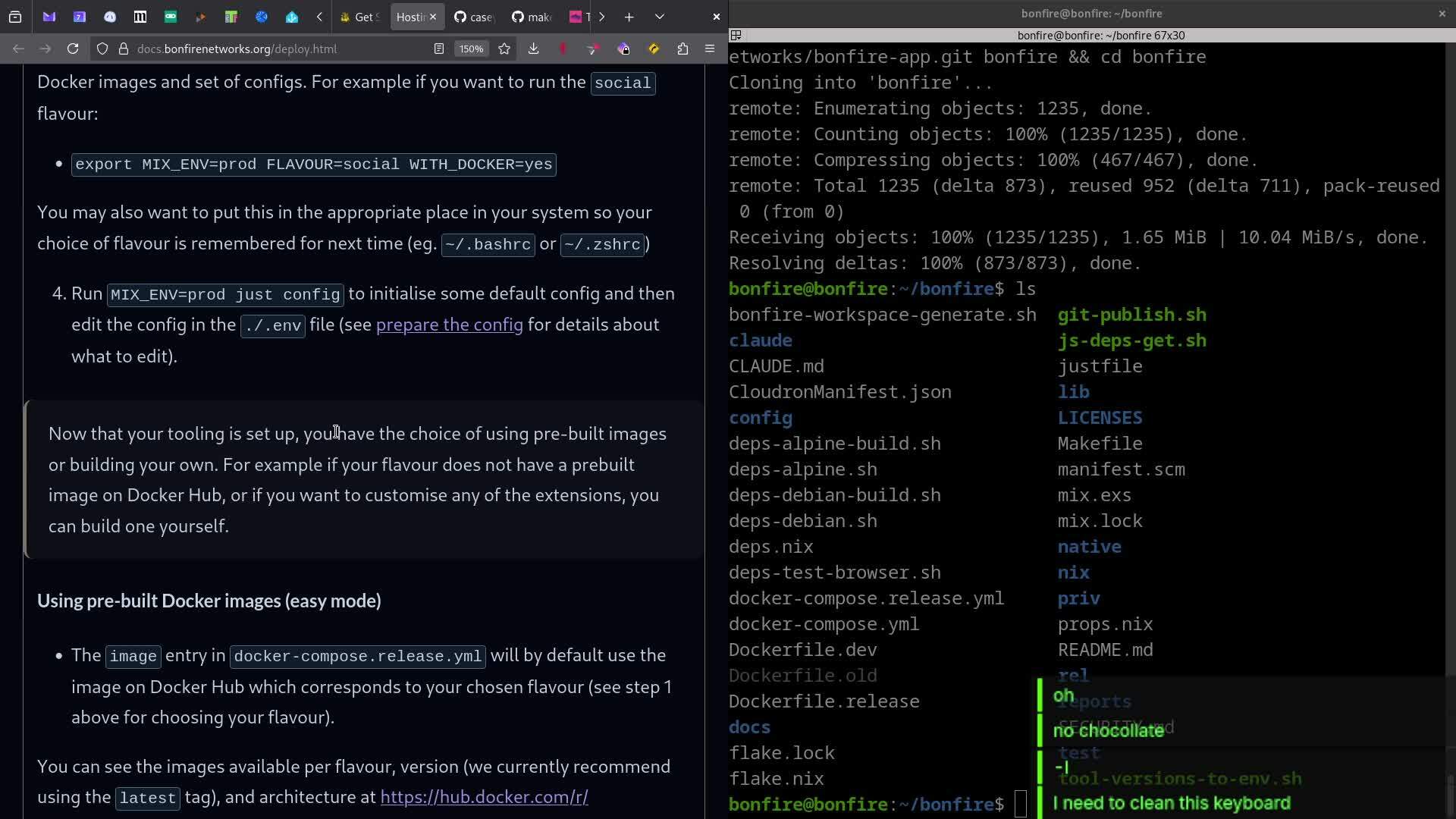Open the pinned calendar tab showing 7
Image resolution: width=1456 pixels, height=819 pixels.
tap(80, 17)
